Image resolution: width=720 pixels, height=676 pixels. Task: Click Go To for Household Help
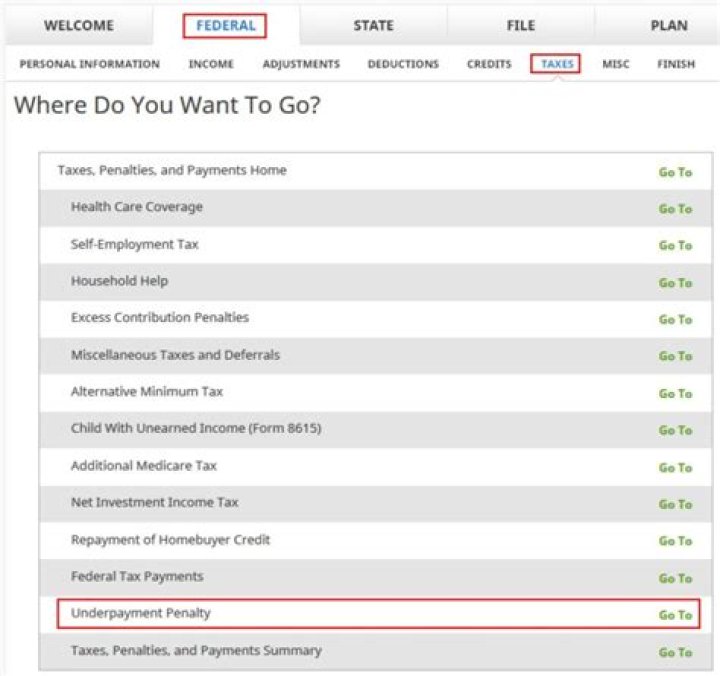[675, 283]
